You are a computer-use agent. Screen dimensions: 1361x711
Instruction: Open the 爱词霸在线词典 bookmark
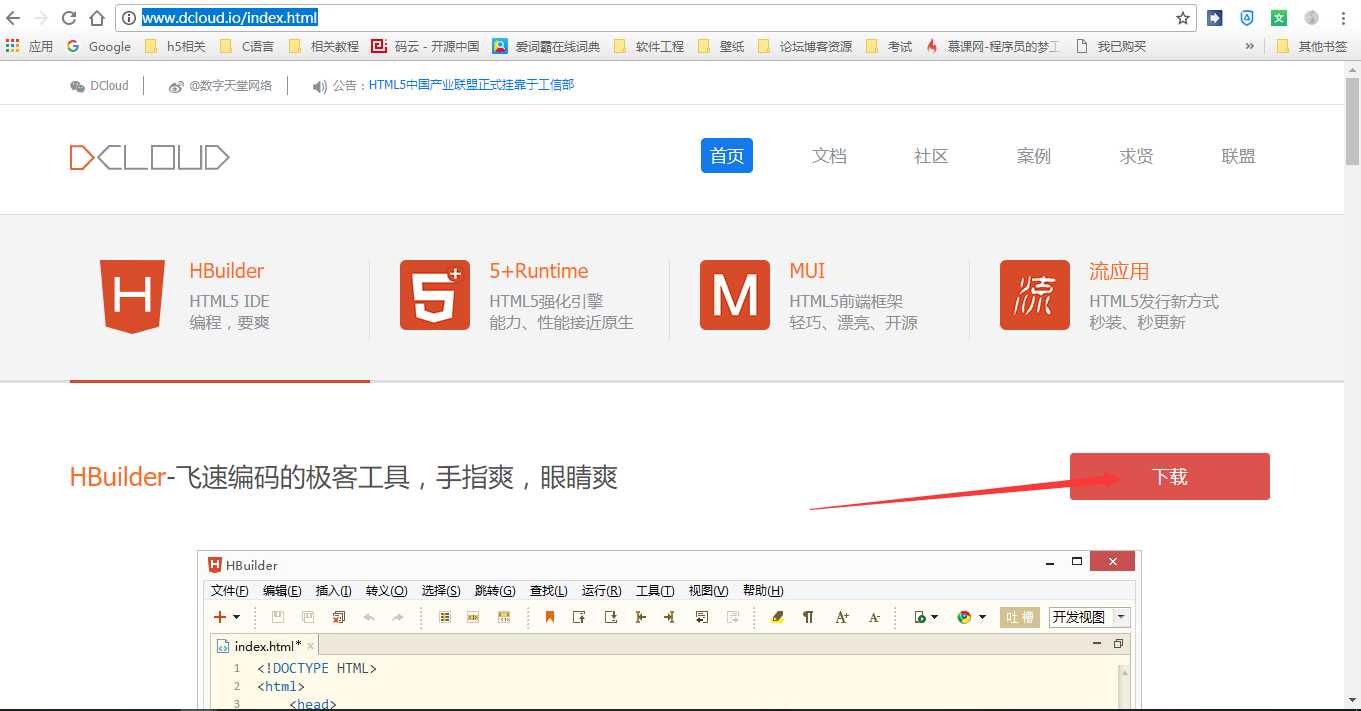click(x=546, y=46)
